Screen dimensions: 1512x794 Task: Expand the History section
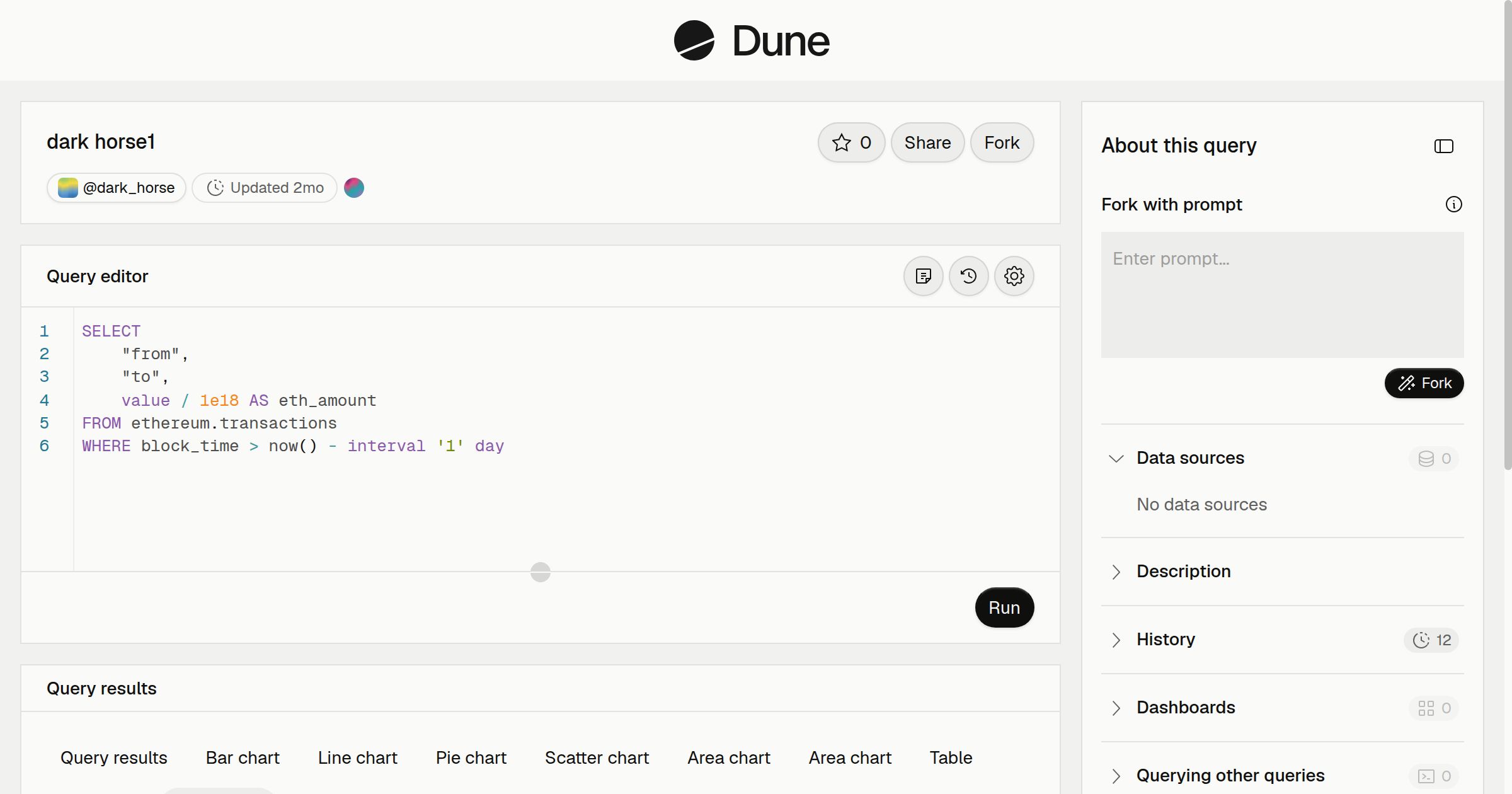pyautogui.click(x=1116, y=640)
